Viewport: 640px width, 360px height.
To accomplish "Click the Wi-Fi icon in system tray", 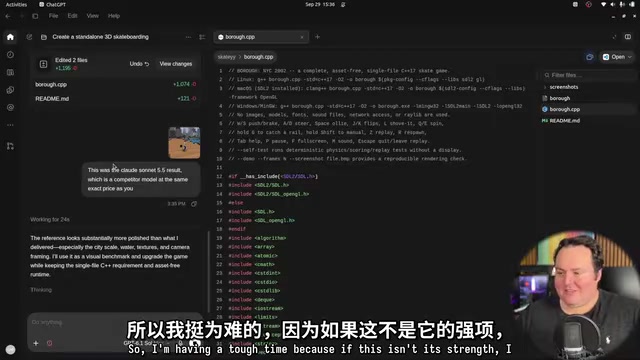I will (603, 4).
